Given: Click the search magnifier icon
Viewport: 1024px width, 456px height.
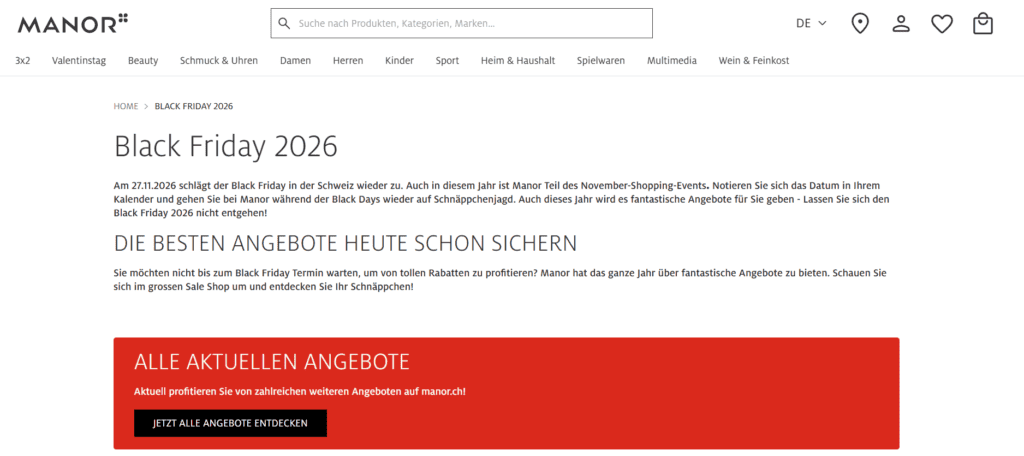Looking at the screenshot, I should pyautogui.click(x=283, y=24).
